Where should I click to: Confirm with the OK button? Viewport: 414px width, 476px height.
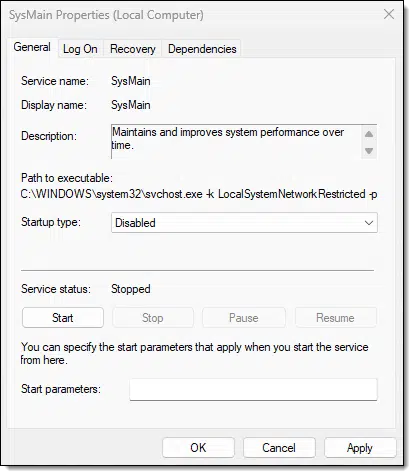[x=198, y=448]
